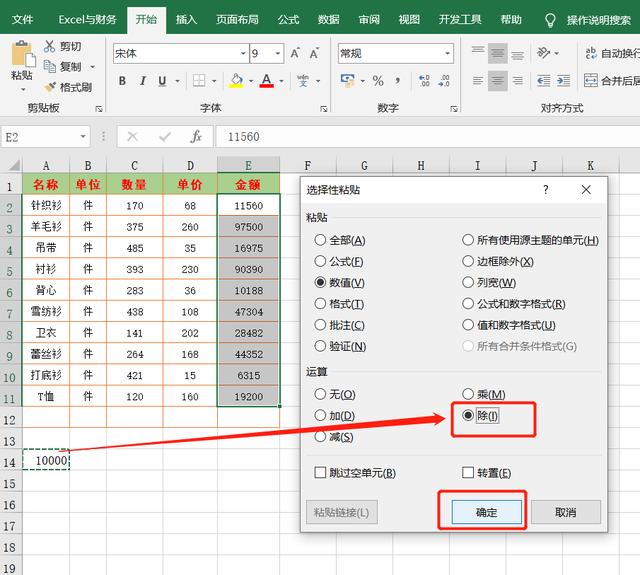Decrease font size with small A
Screen dimensions: 640x575
coord(314,53)
